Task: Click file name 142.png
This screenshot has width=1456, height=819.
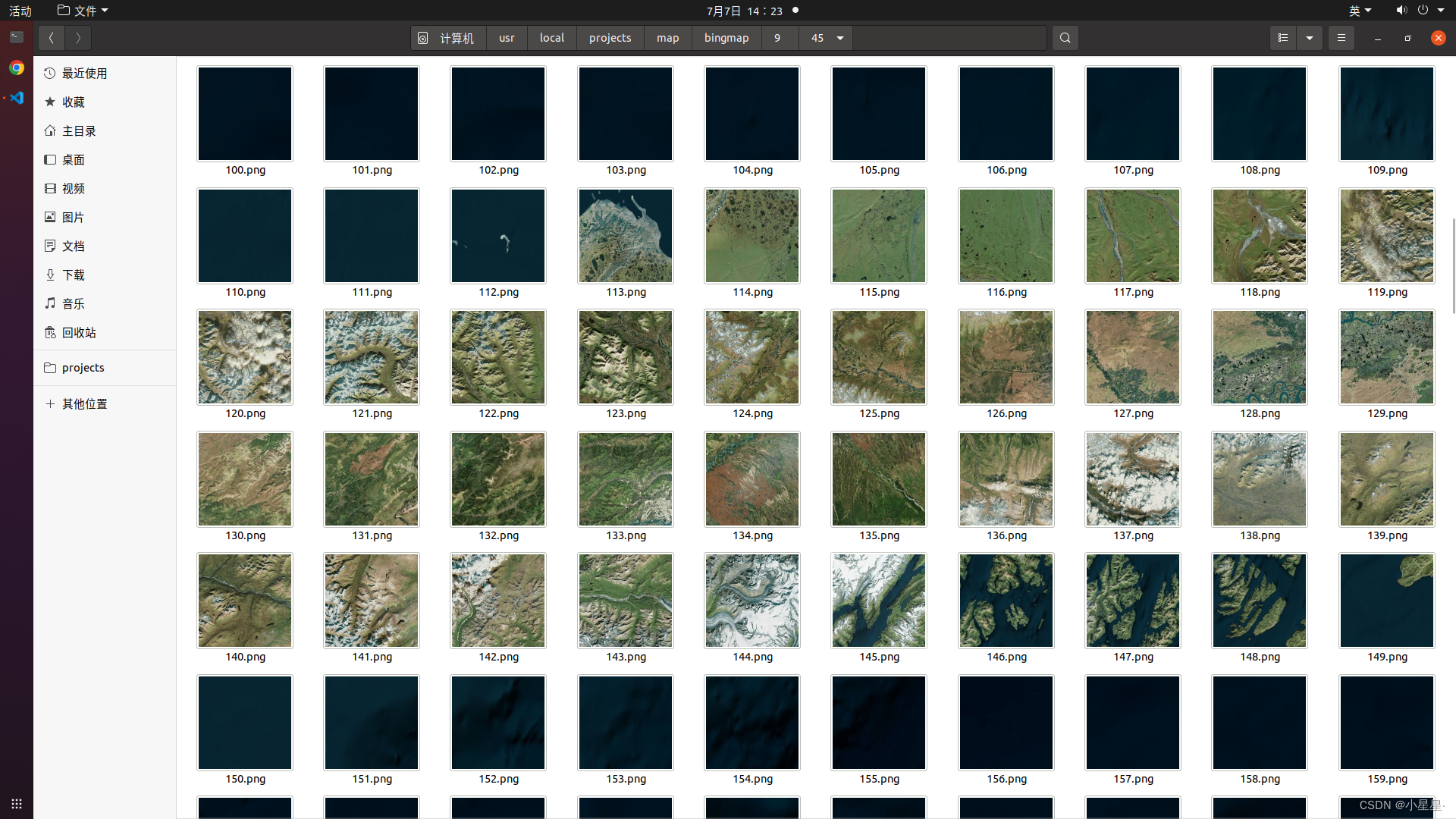Action: pyautogui.click(x=499, y=657)
